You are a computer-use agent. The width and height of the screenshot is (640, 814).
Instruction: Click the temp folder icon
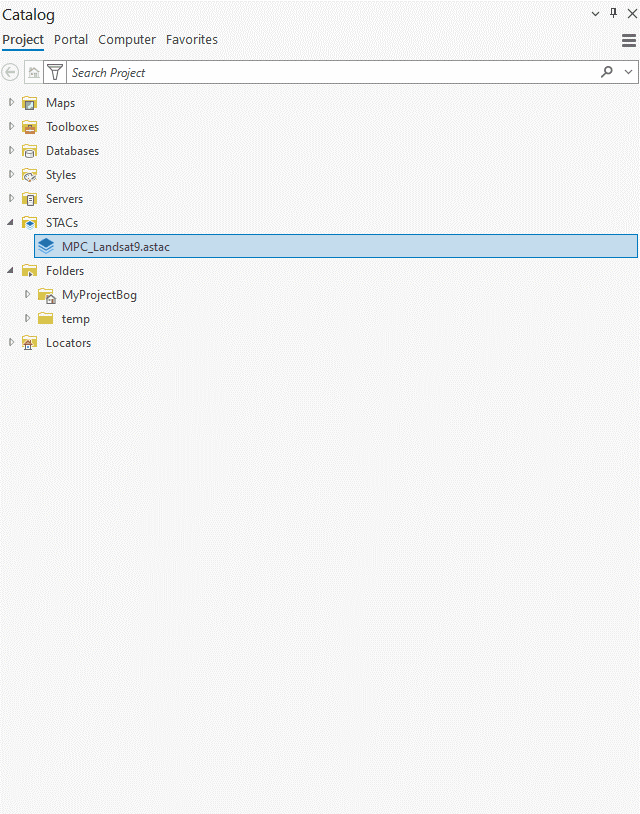coord(46,318)
